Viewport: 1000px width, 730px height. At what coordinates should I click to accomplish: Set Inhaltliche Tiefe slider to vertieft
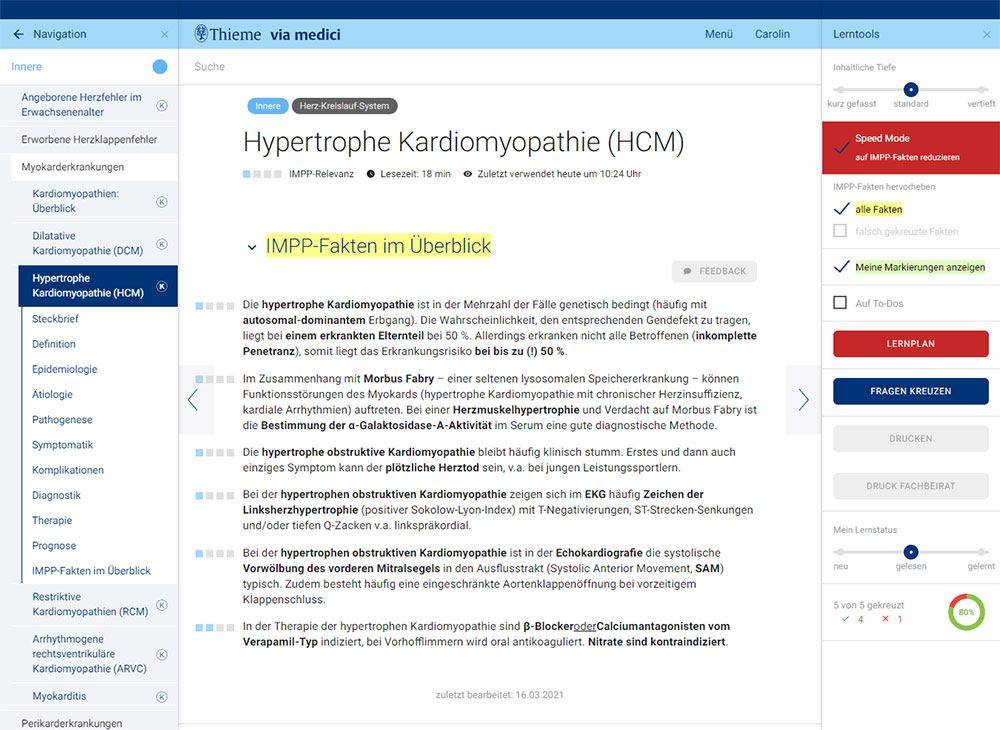coord(982,89)
